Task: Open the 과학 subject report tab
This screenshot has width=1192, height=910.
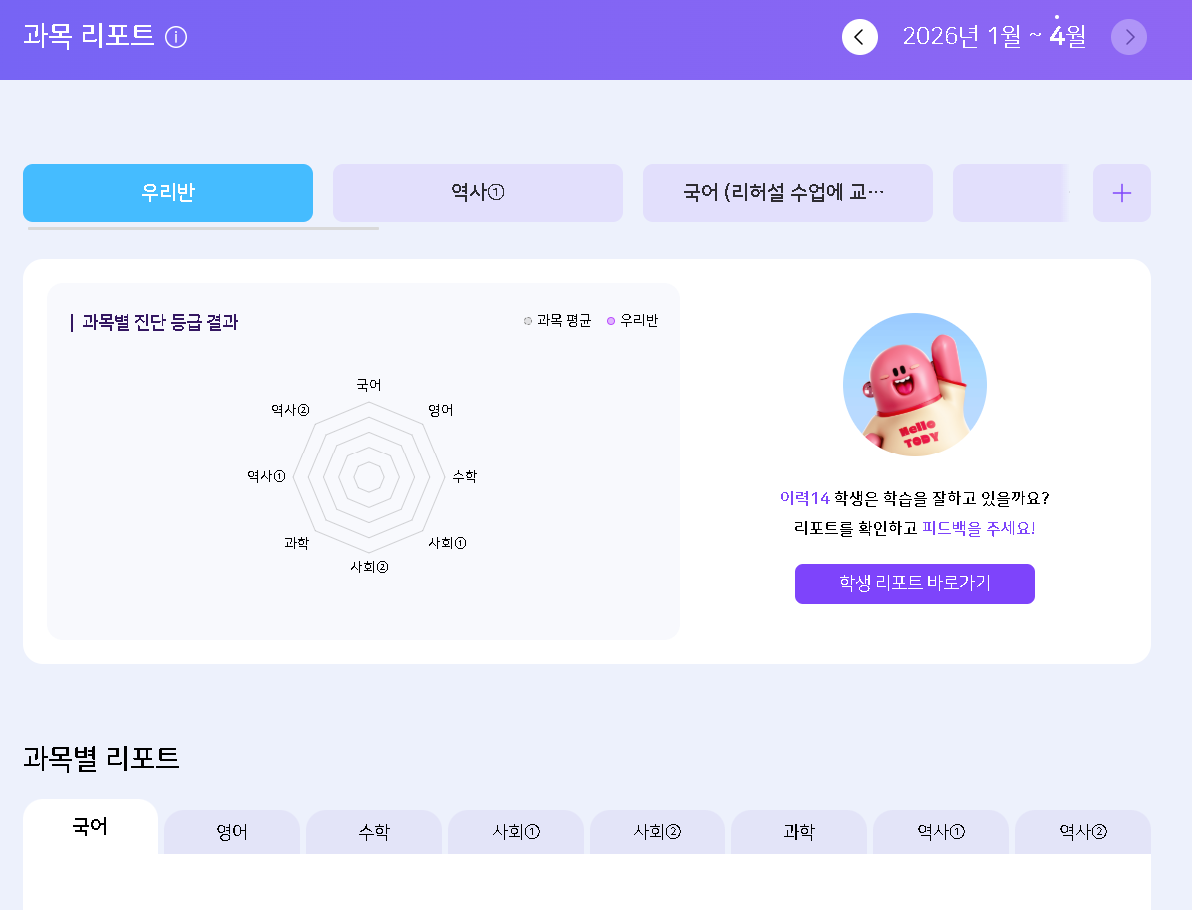Action: coord(799,832)
